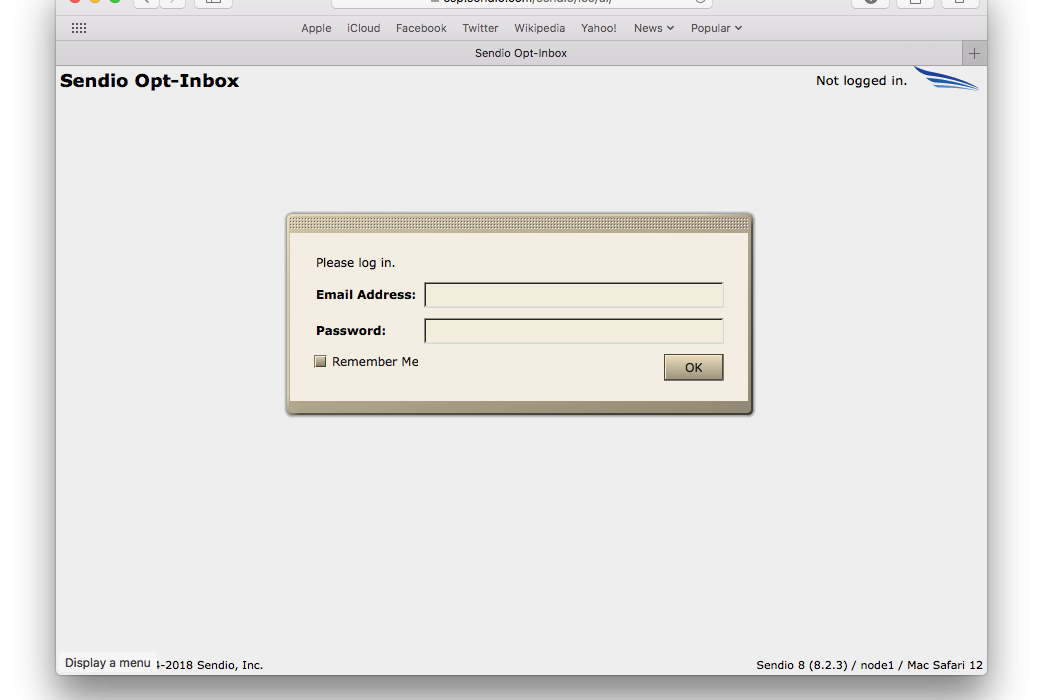1043x700 pixels.
Task: Open the Apple bookmark
Action: pos(316,28)
